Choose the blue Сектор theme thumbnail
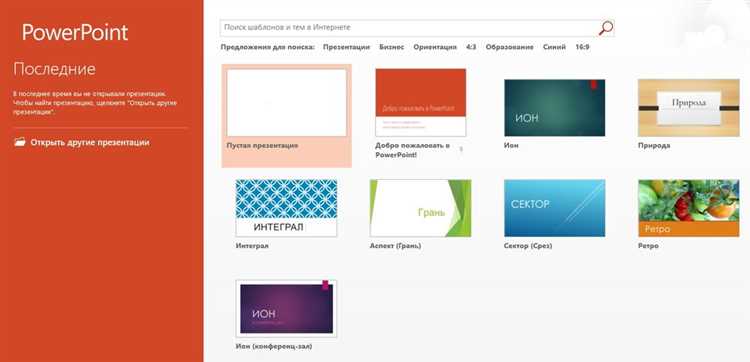 554,208
